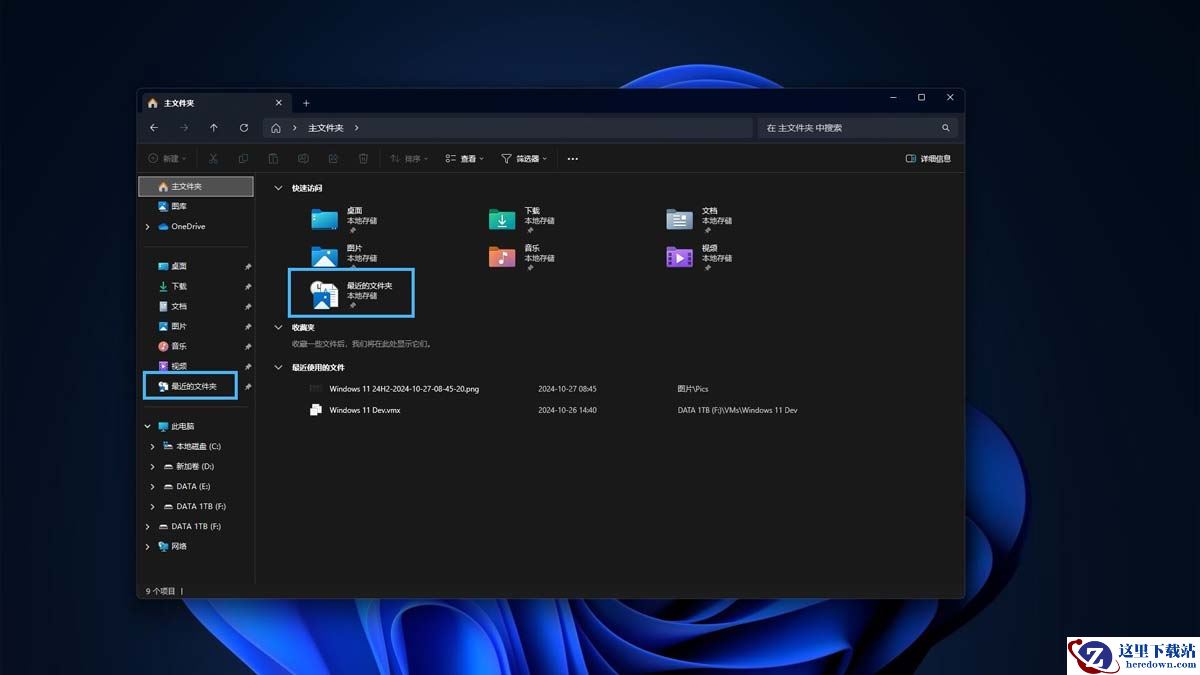Collapse the 收藏夹 section
Viewport: 1200px width, 675px height.
[x=278, y=327]
